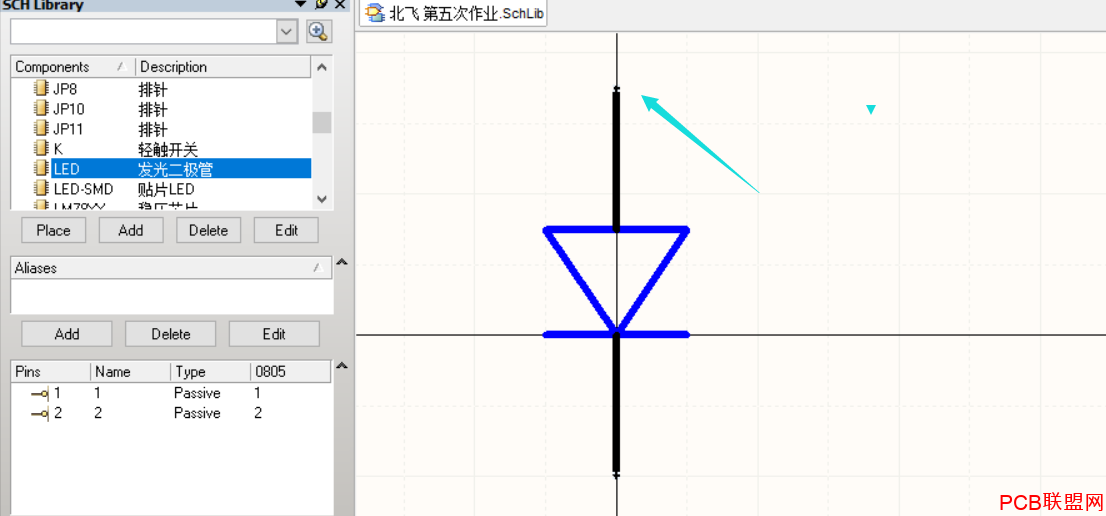Click pin 2 symbol icon
Screen dimensions: 1106x516
[x=41, y=413]
